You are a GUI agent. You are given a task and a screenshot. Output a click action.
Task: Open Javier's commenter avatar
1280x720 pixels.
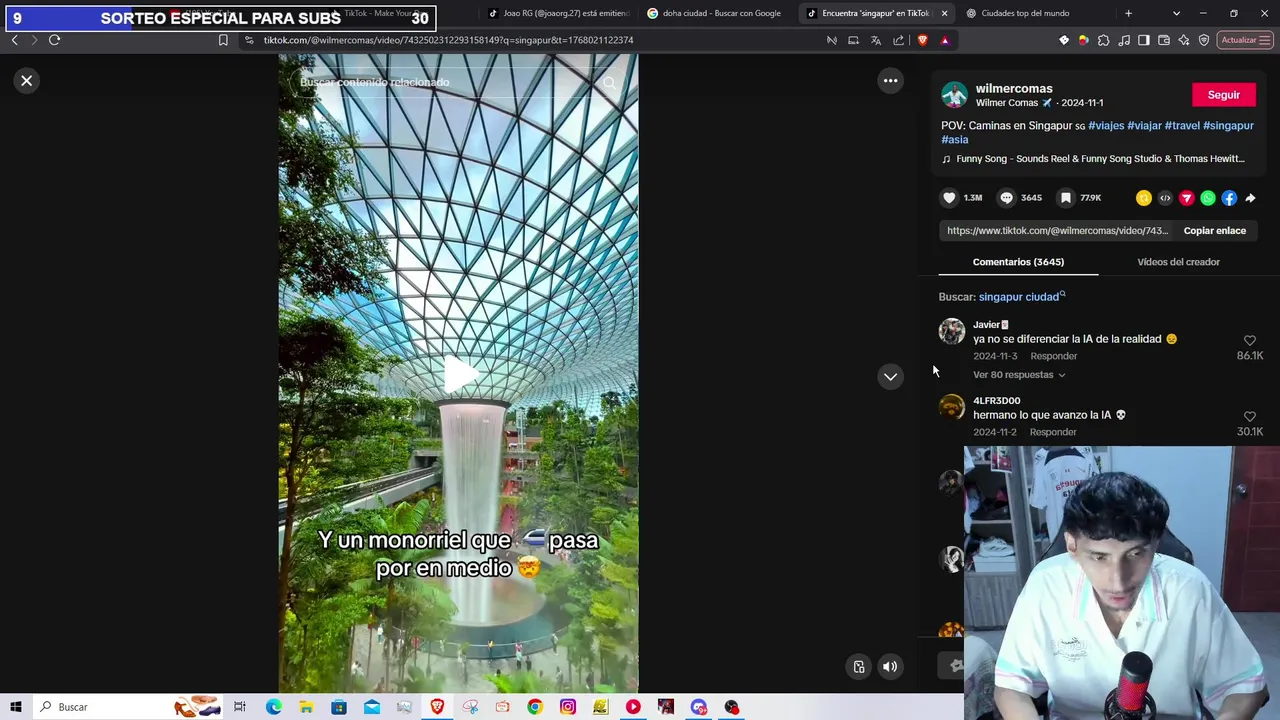(x=952, y=331)
